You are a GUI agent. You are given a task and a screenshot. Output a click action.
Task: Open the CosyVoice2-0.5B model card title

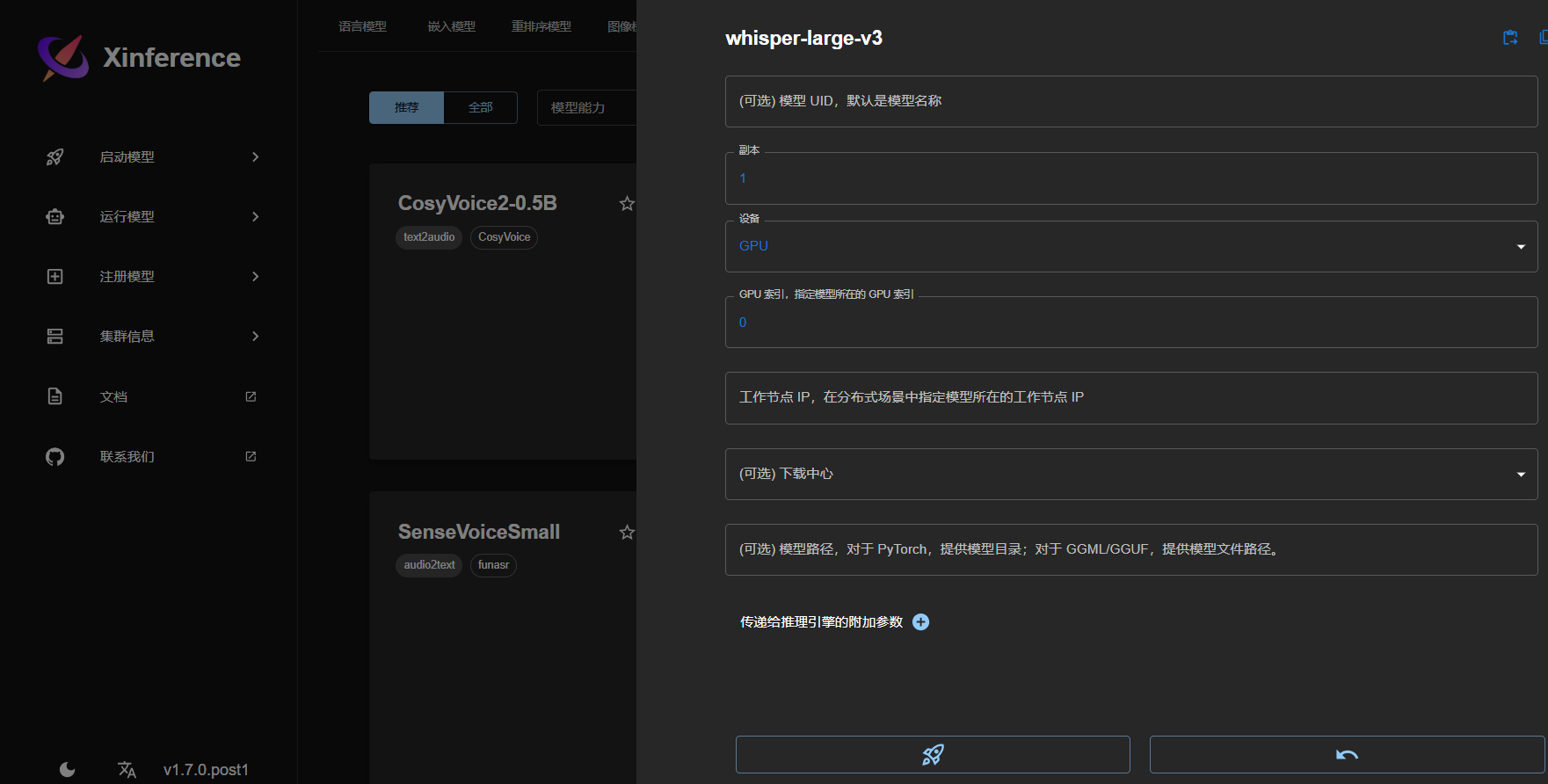tap(477, 203)
